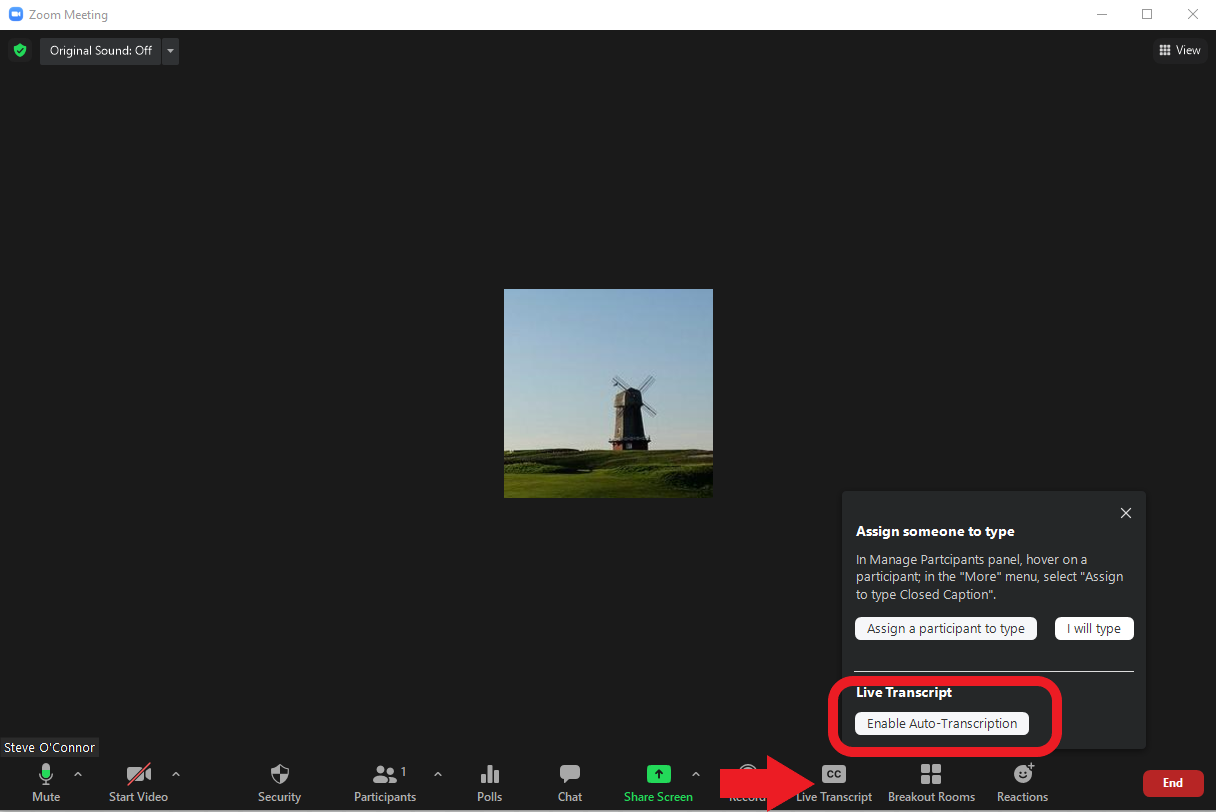Open the Participants panel
The image size is (1216, 812).
(384, 776)
